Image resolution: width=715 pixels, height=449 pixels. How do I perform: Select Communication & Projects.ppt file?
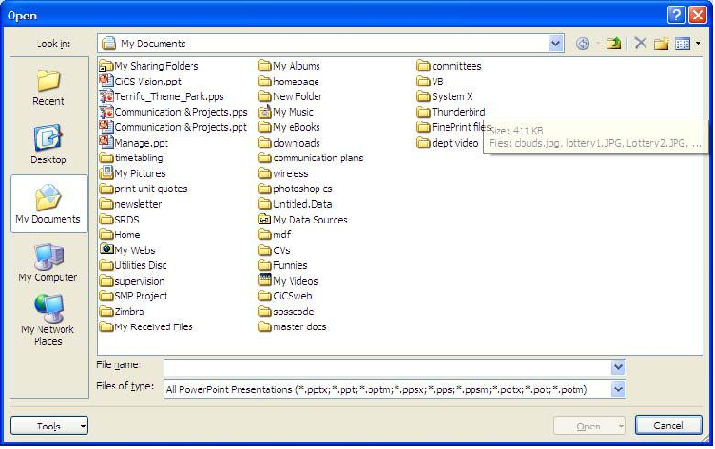point(173,127)
